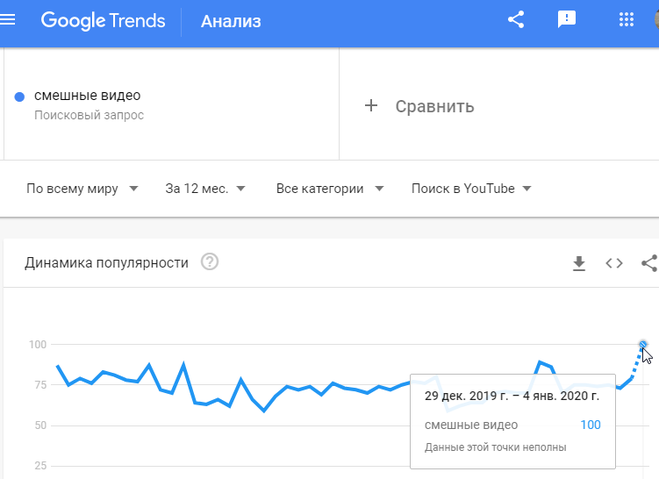This screenshot has height=479, width=659.
Task: Open the Поиск в YouTube dropdown
Action: pos(471,189)
